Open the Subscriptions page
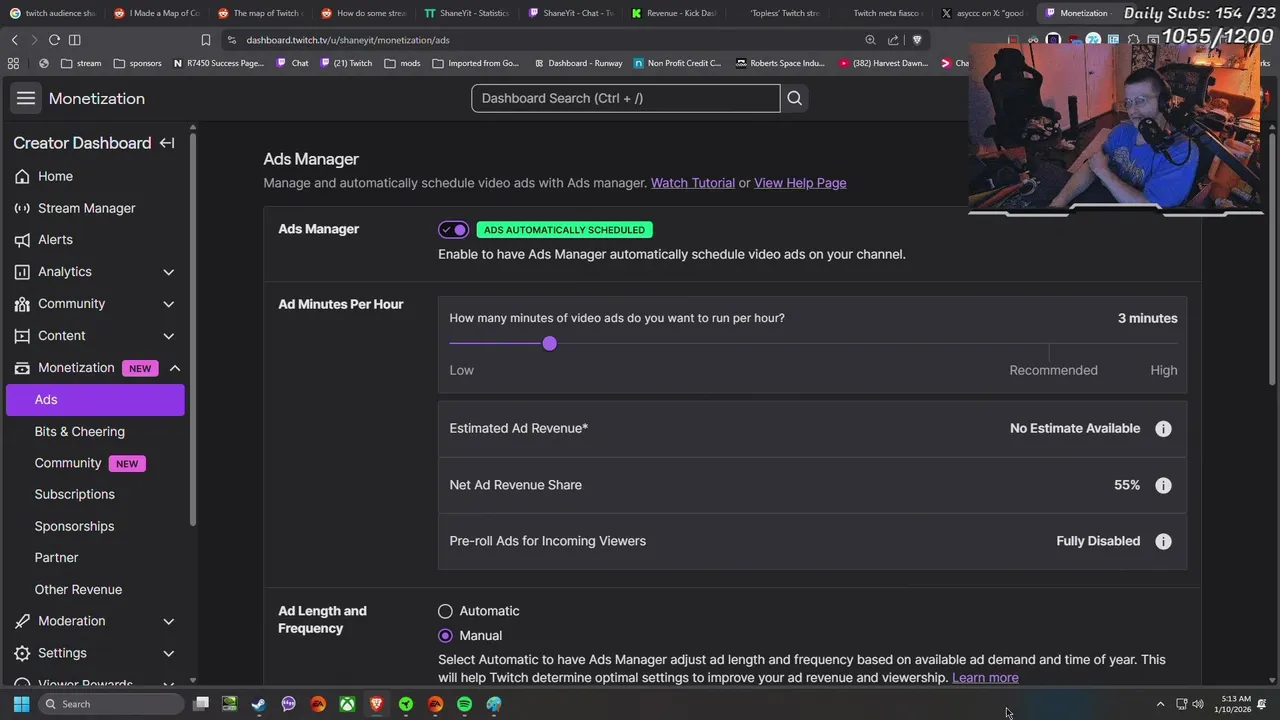The width and height of the screenshot is (1280, 720). [74, 494]
